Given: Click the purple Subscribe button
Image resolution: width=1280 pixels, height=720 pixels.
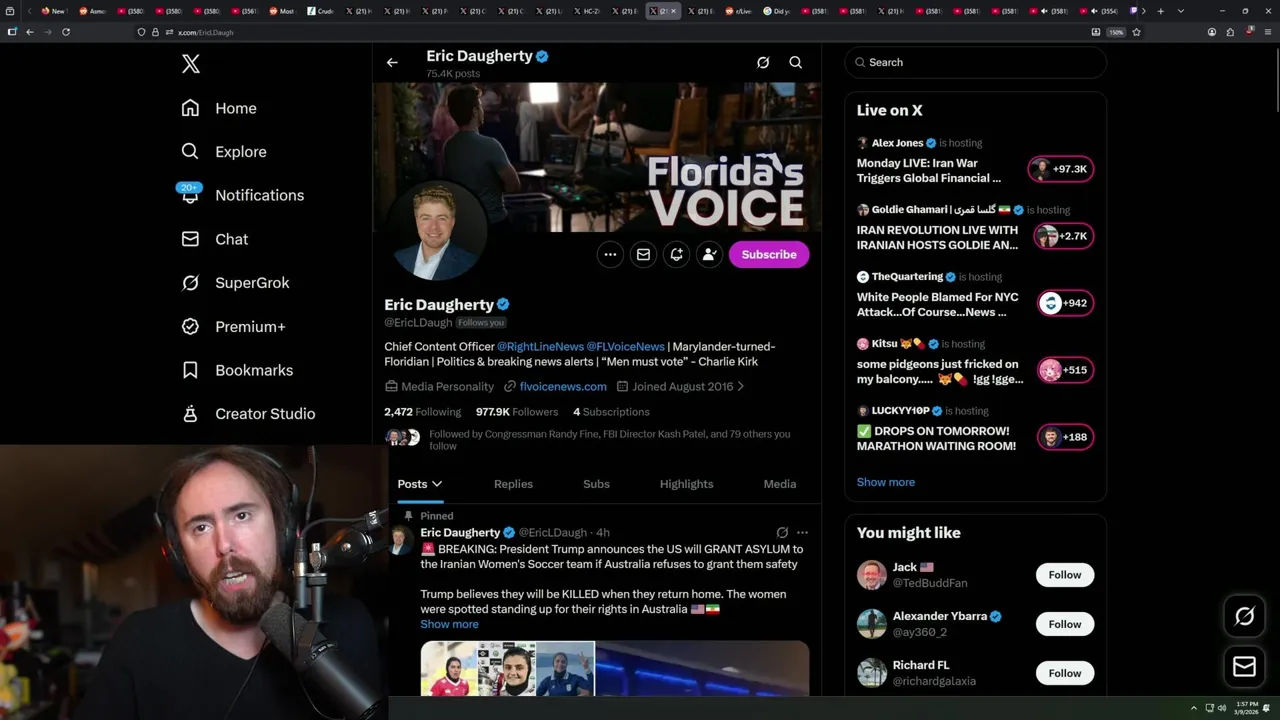Looking at the screenshot, I should (769, 254).
